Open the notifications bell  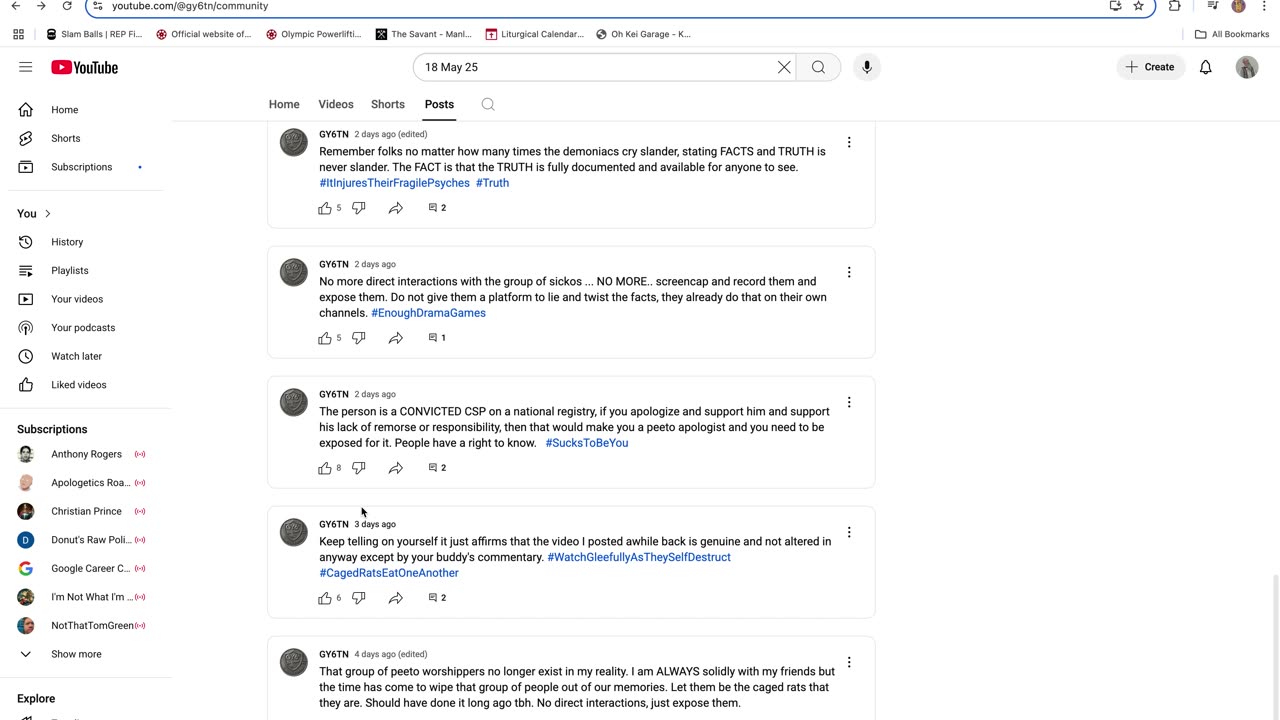(x=1206, y=67)
